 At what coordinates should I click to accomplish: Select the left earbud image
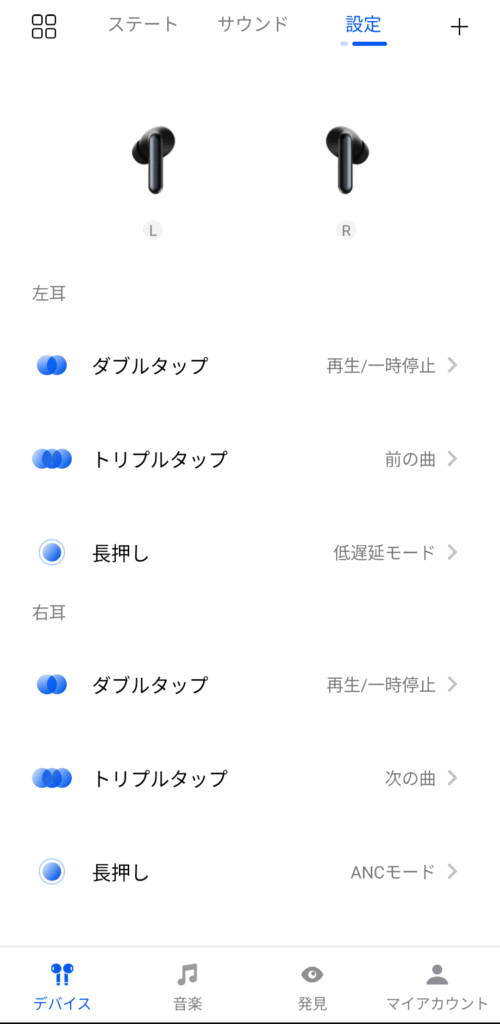point(153,160)
